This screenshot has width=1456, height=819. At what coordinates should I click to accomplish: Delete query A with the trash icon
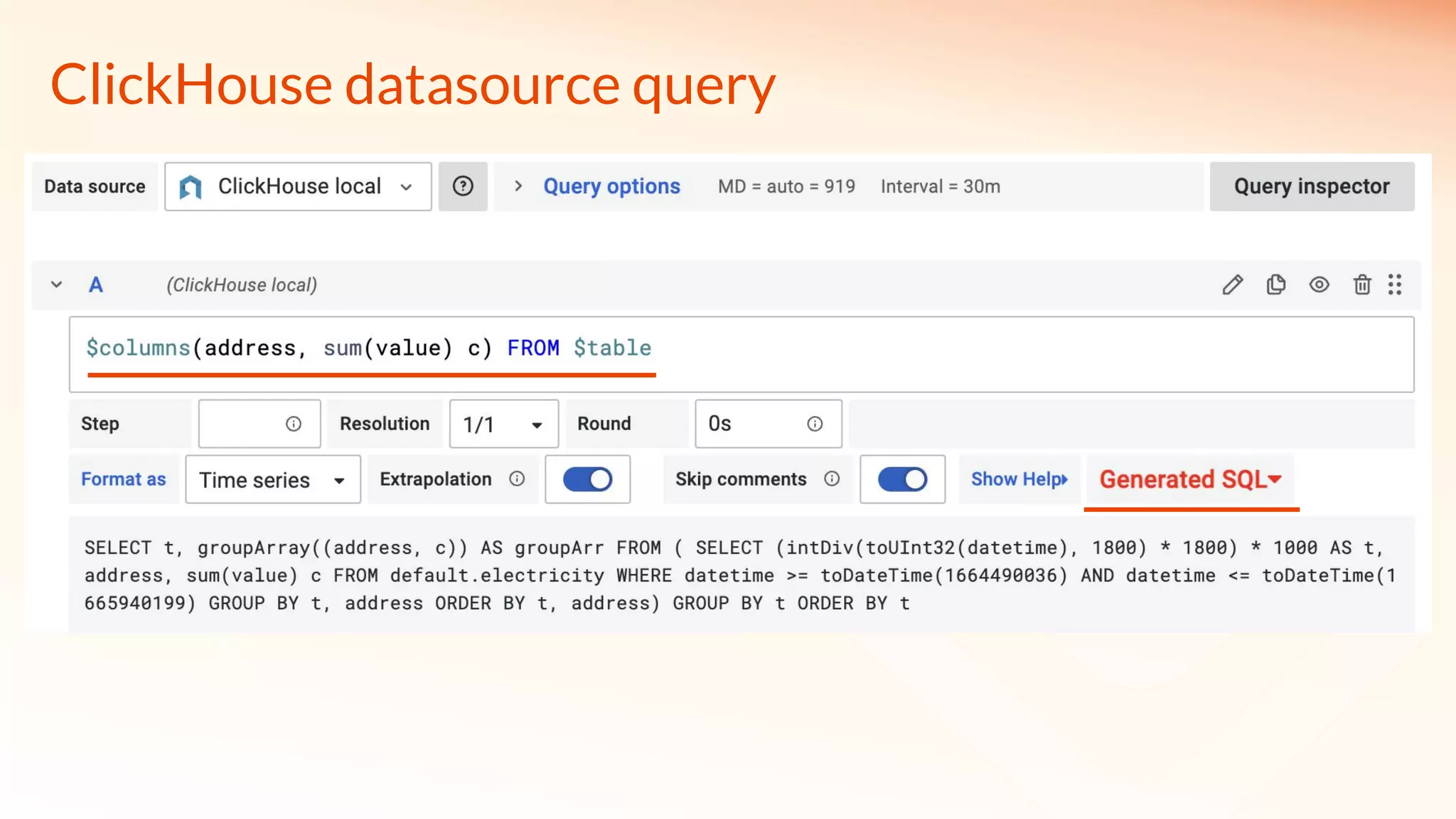pos(1362,284)
